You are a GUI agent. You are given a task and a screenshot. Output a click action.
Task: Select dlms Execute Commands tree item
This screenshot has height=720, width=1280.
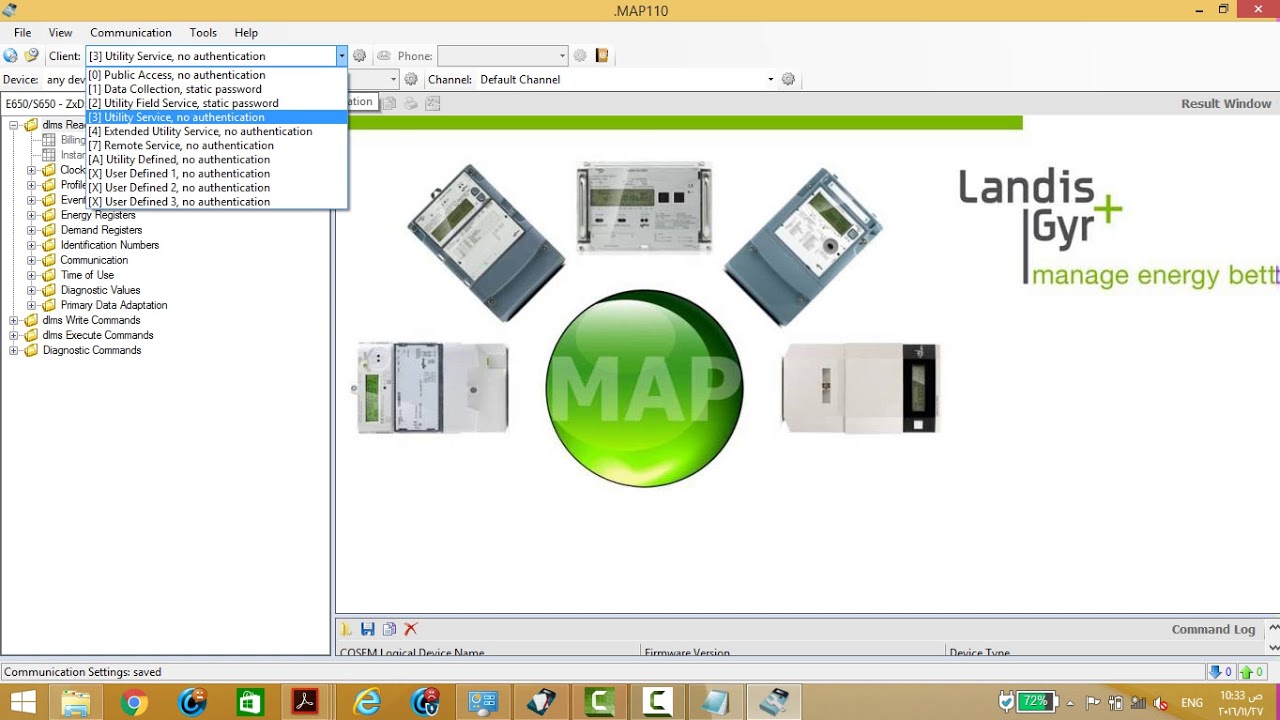[x=98, y=335]
